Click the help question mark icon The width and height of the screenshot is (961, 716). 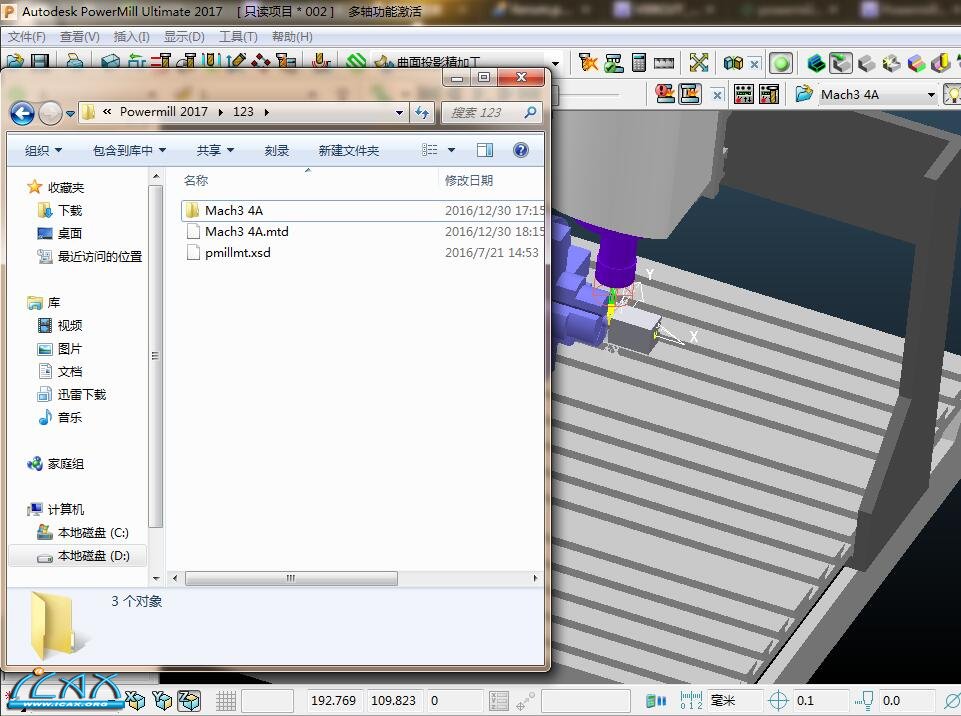pyautogui.click(x=520, y=150)
